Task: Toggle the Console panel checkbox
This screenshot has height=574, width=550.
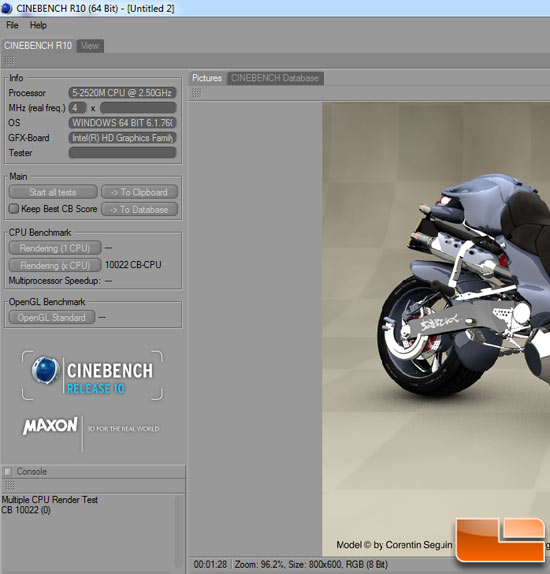Action: (x=8, y=471)
